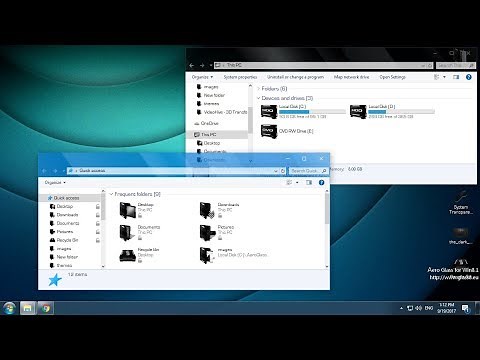Open view dropdown arrow in Quick access window
480x360 pixels.
(297, 182)
